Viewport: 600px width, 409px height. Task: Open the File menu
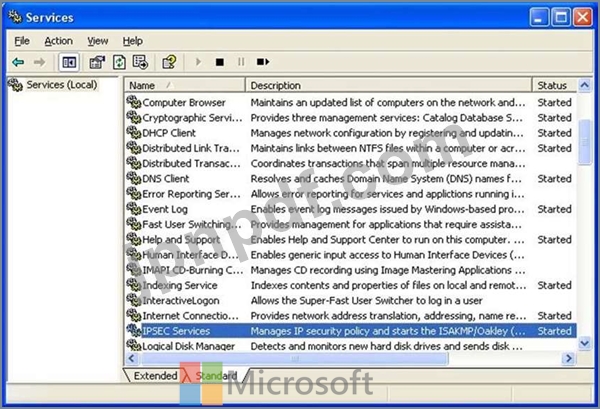22,41
